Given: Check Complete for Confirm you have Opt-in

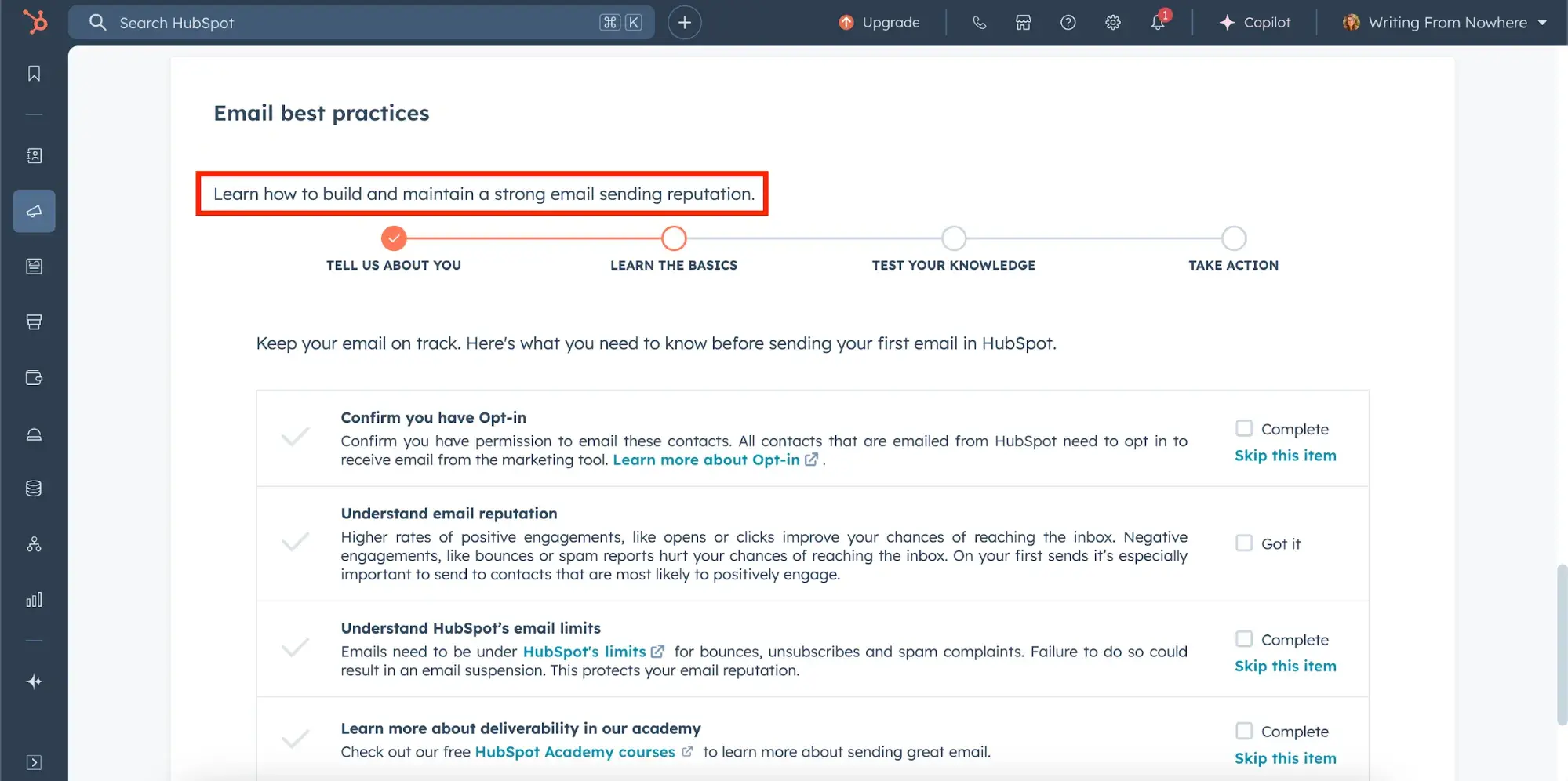Looking at the screenshot, I should (1244, 428).
